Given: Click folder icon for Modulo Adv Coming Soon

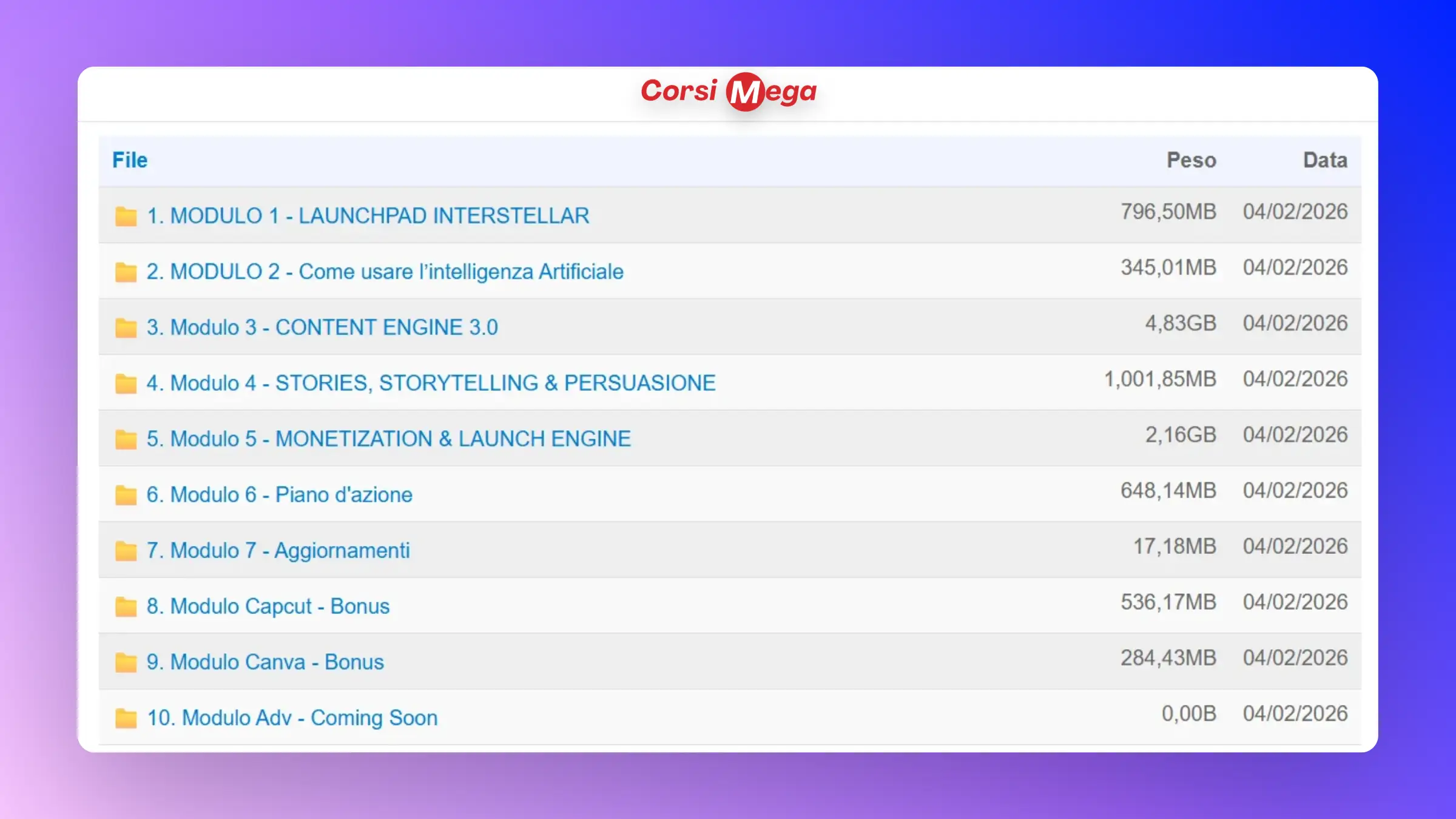Looking at the screenshot, I should [126, 718].
